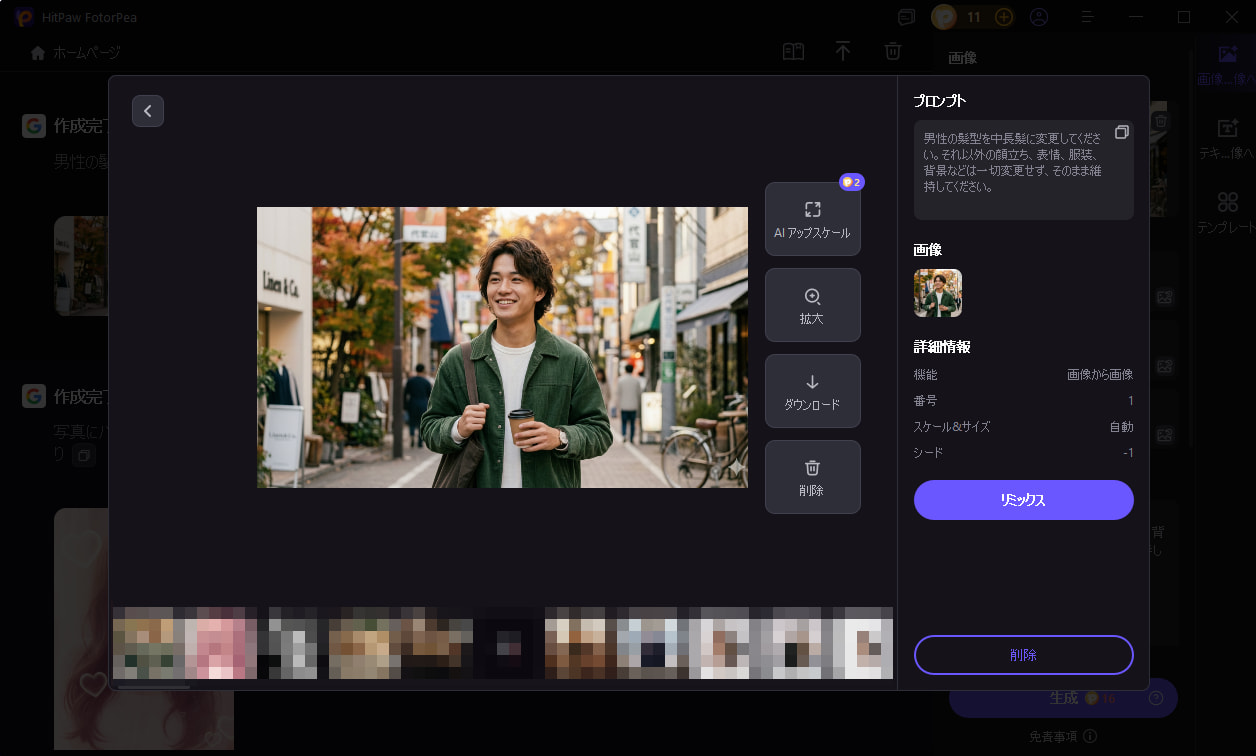Click the horizontal scrollbar under the thumbnail strip
The image size is (1256, 756).
point(153,686)
